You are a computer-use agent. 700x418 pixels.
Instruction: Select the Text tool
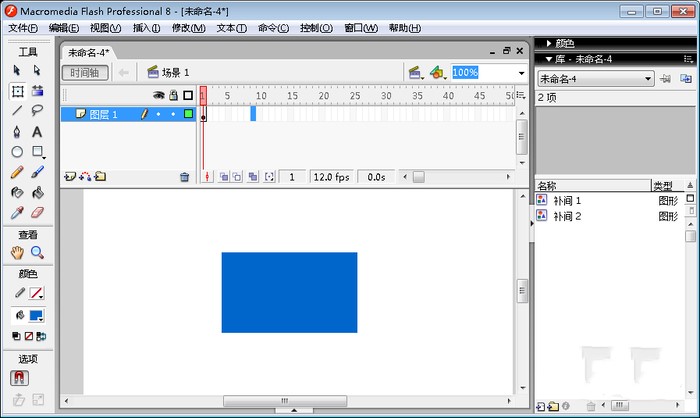pyautogui.click(x=37, y=132)
